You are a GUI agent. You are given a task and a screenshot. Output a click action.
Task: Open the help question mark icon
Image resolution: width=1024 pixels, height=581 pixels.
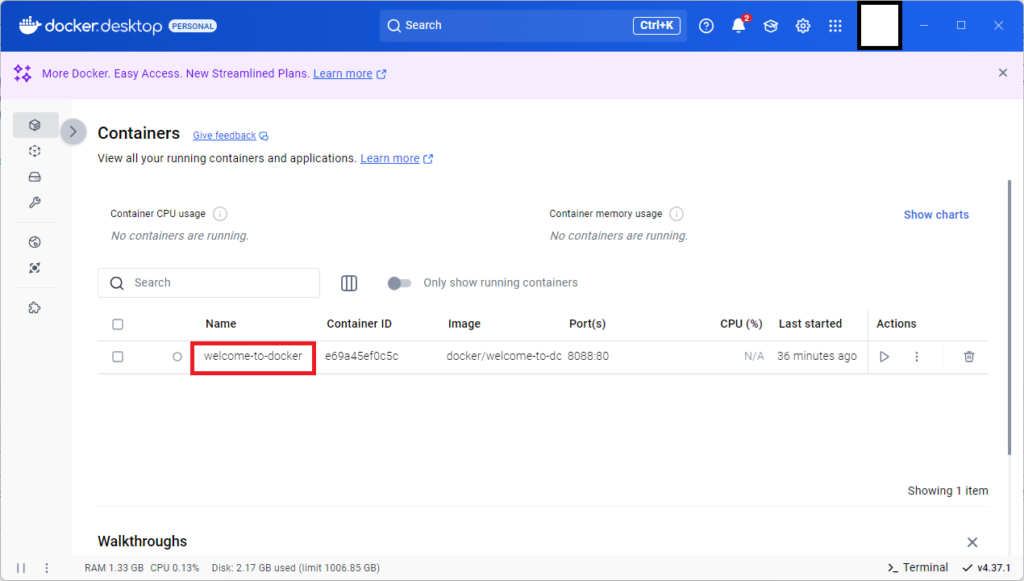pos(706,25)
